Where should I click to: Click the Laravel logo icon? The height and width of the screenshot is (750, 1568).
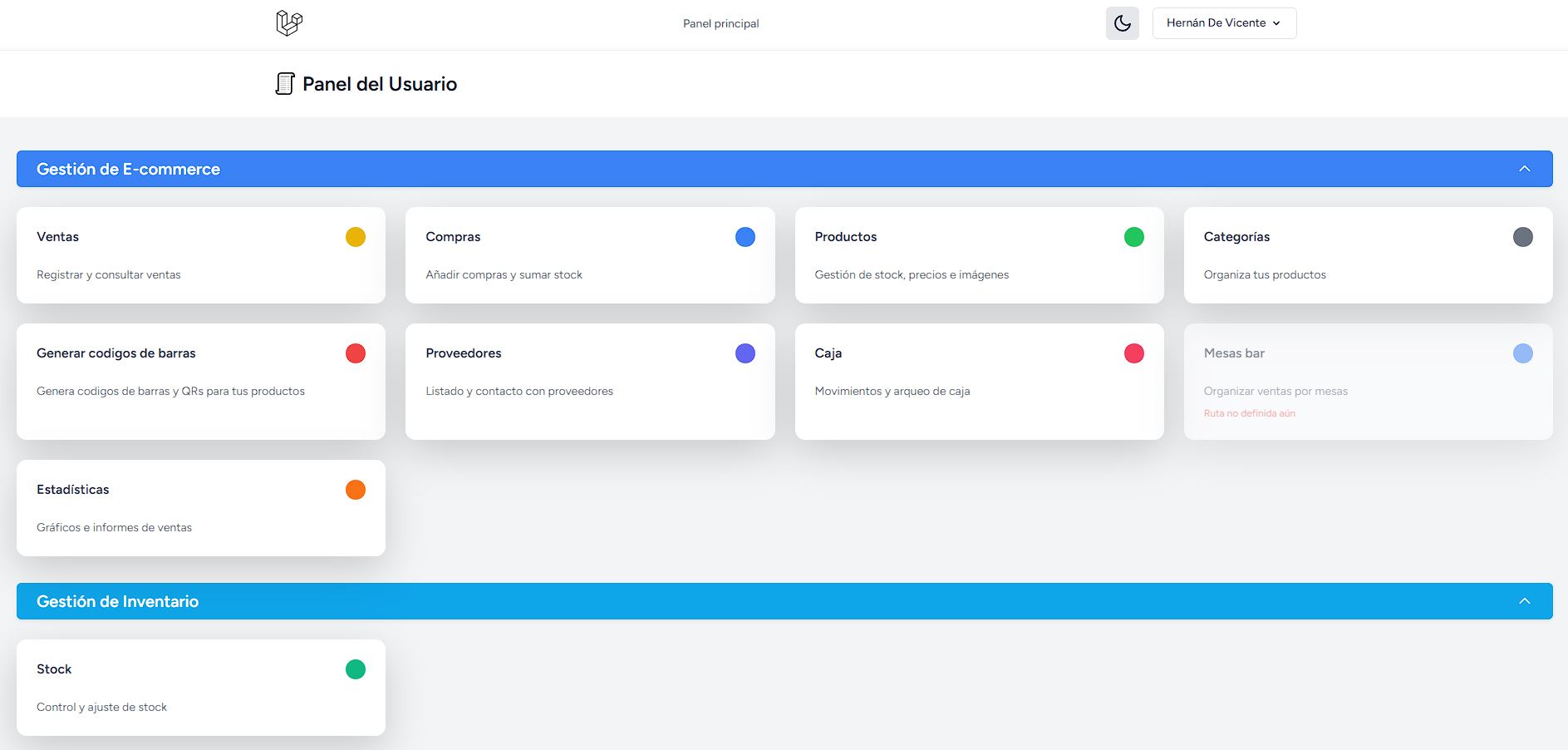tap(288, 23)
